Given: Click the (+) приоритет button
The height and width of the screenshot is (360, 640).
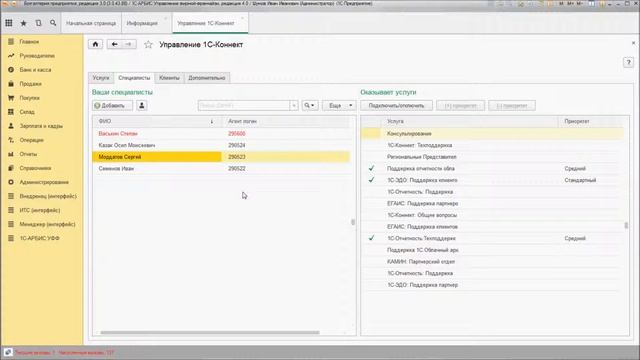Looking at the screenshot, I should click(x=460, y=106).
